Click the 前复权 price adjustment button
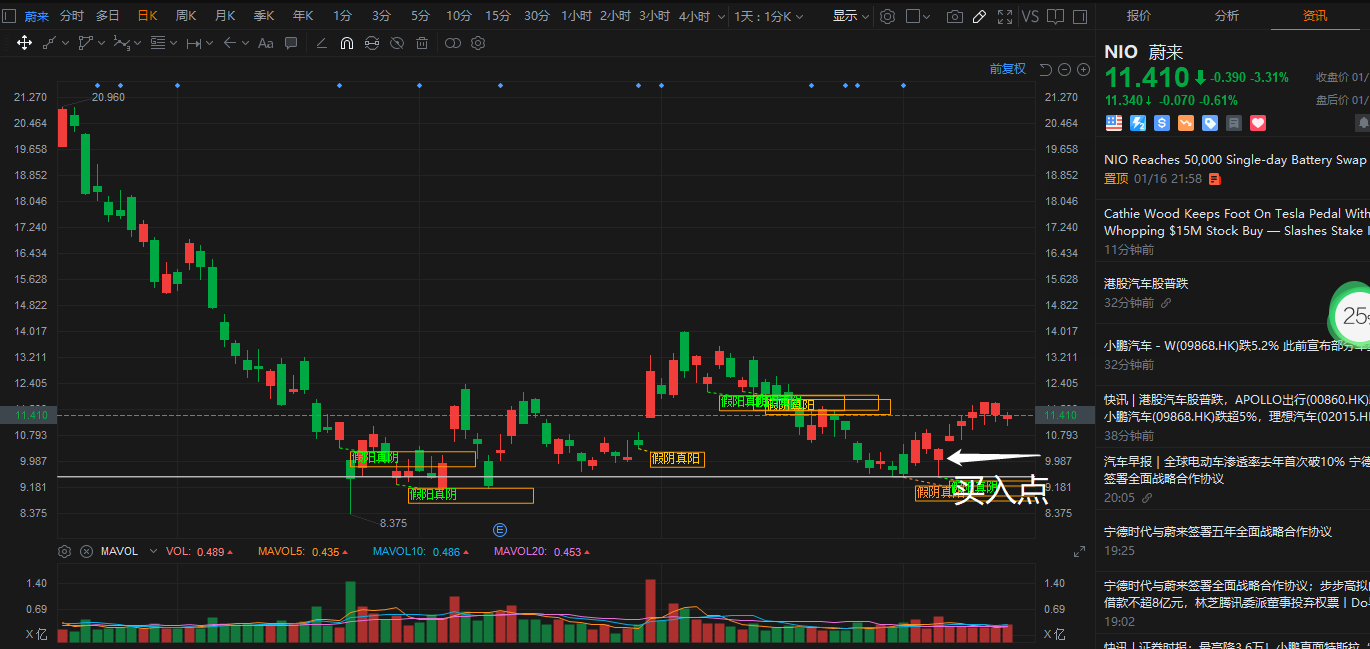This screenshot has height=649, width=1370. tap(1008, 69)
